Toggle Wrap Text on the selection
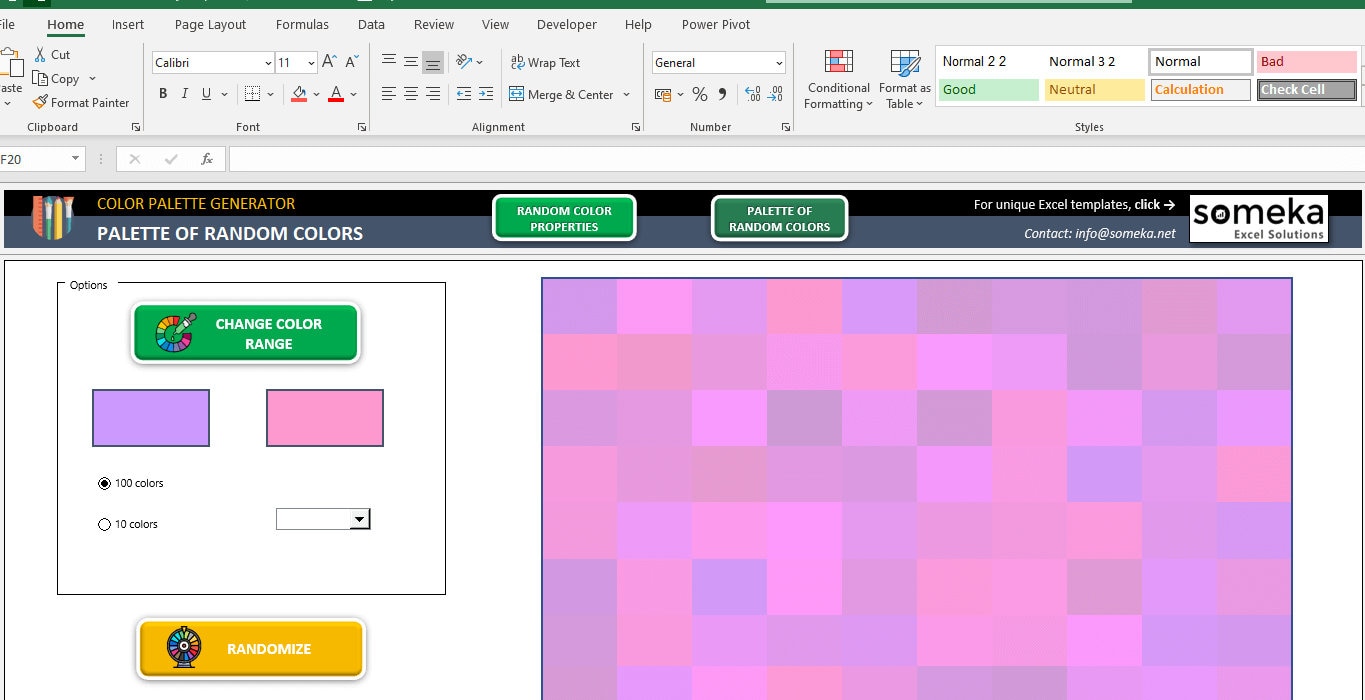Viewport: 1365px width, 700px height. point(546,62)
